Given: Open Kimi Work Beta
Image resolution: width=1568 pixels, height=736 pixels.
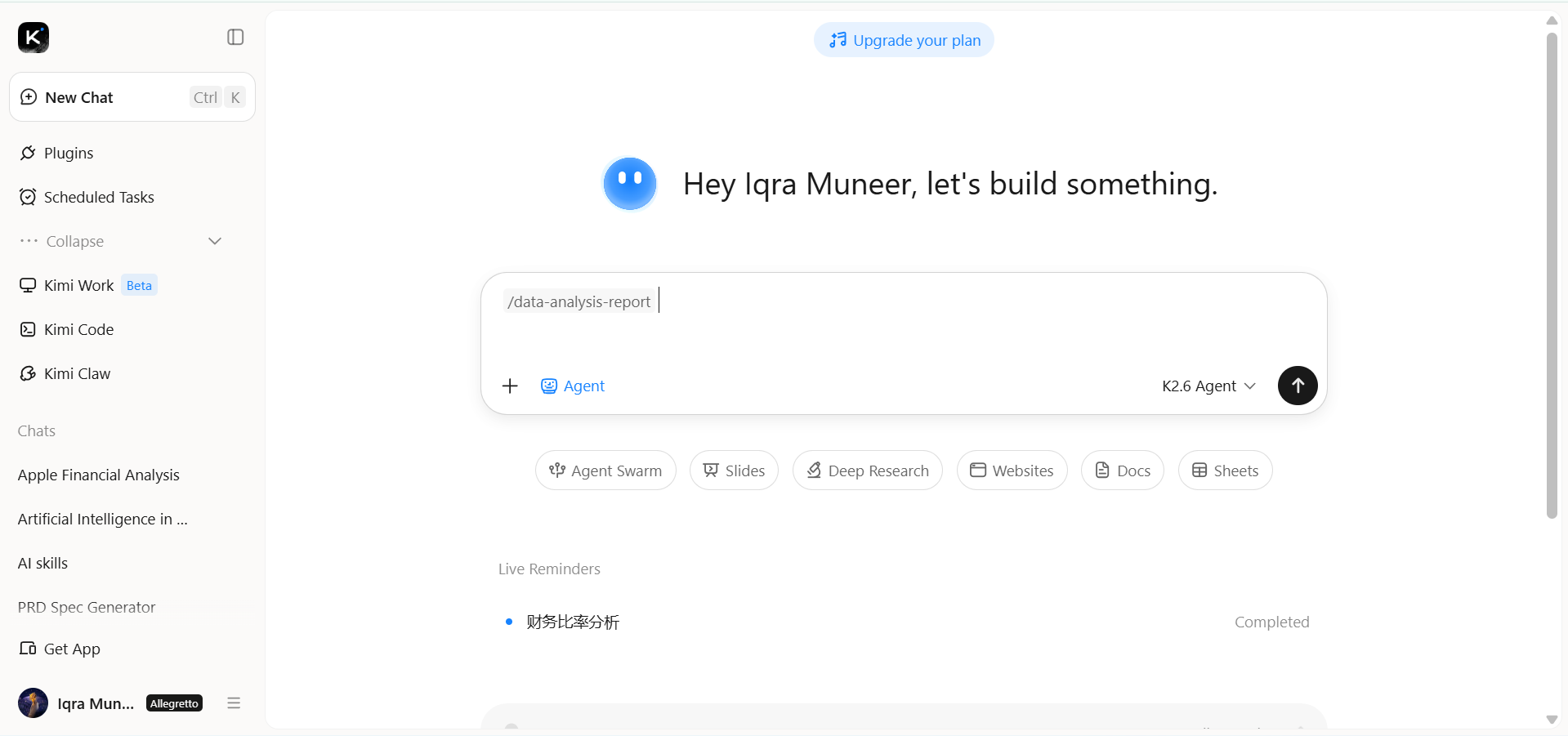Looking at the screenshot, I should click(88, 286).
